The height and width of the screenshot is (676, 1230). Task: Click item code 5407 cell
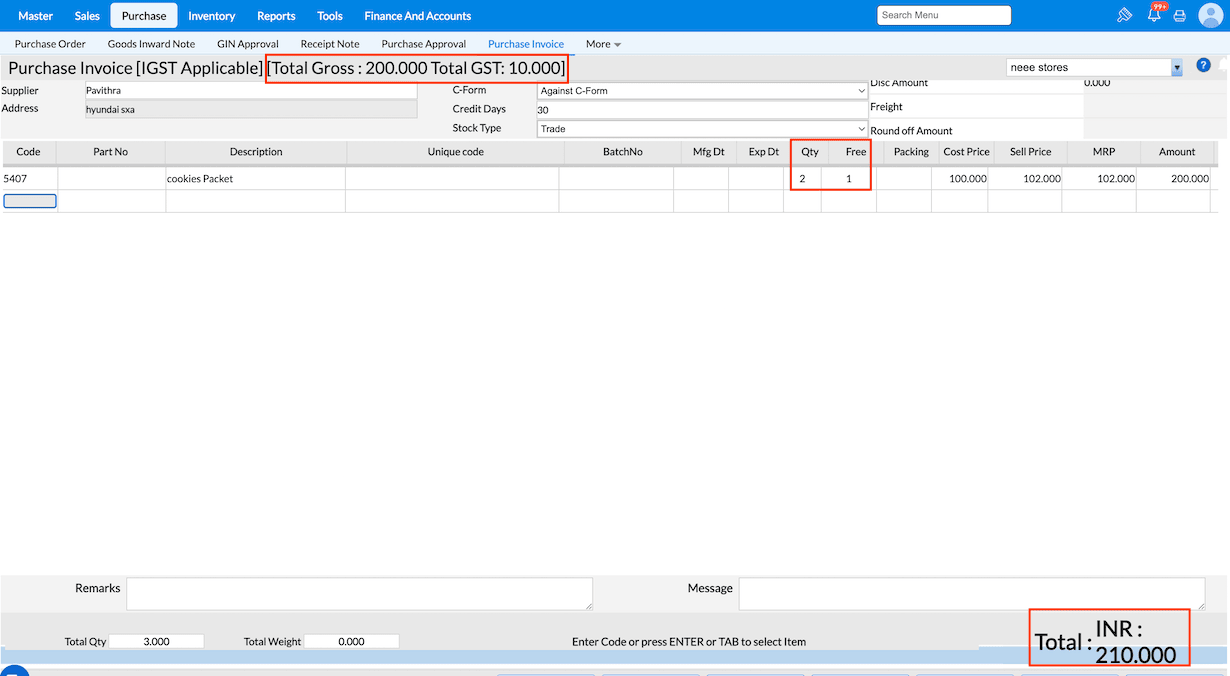tap(29, 178)
